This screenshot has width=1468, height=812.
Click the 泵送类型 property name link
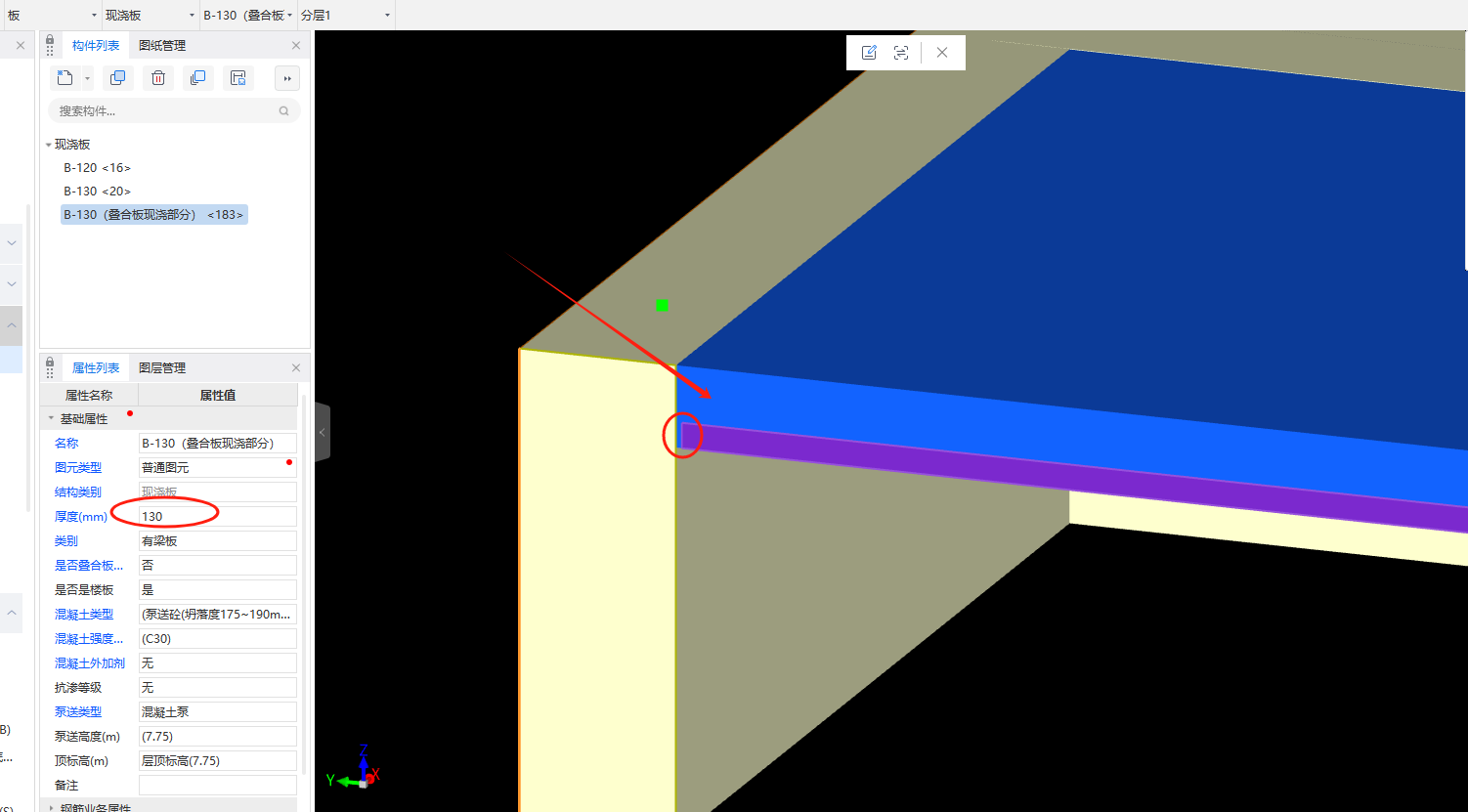tap(78, 712)
